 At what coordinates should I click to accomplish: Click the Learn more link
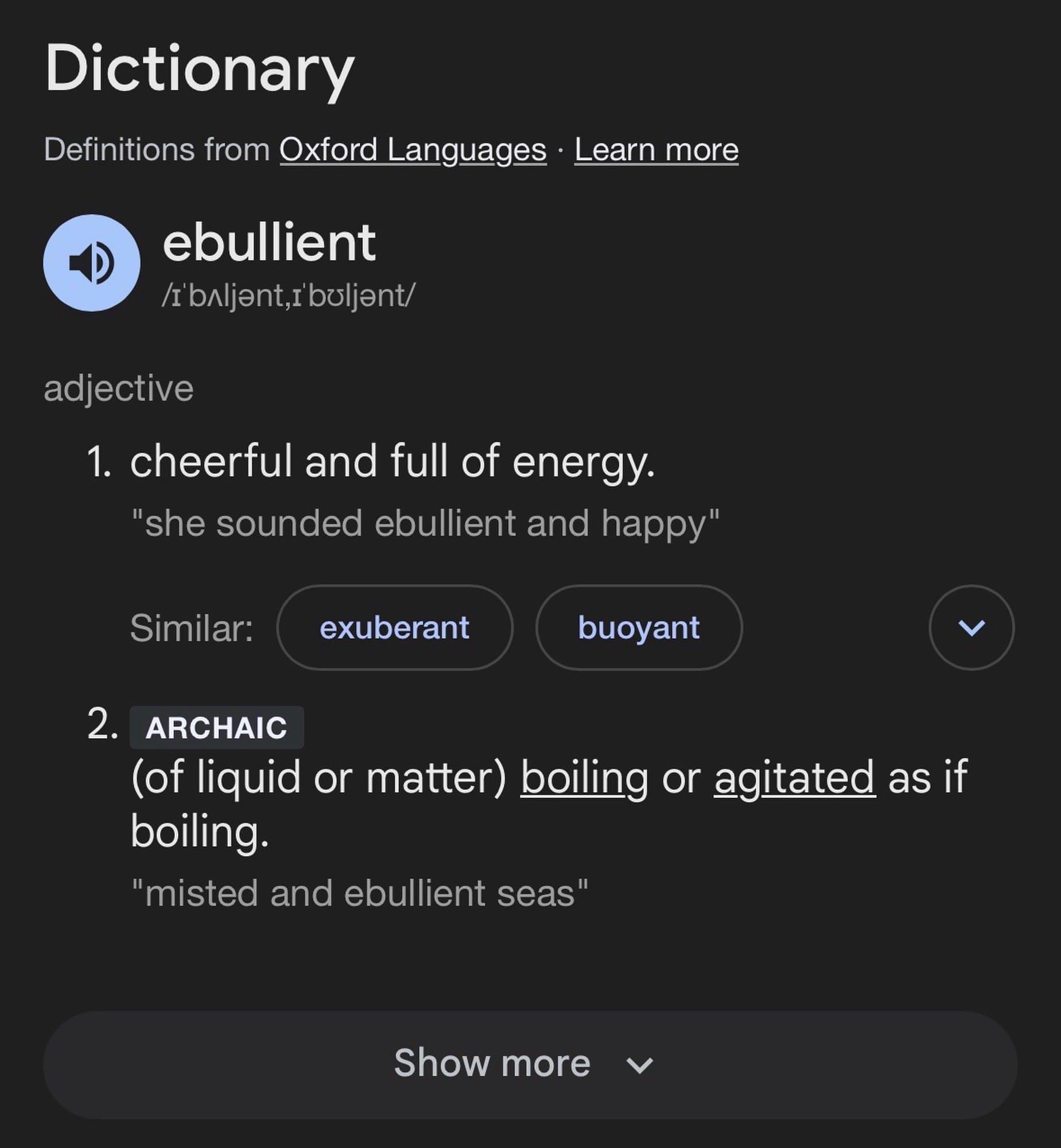[656, 150]
